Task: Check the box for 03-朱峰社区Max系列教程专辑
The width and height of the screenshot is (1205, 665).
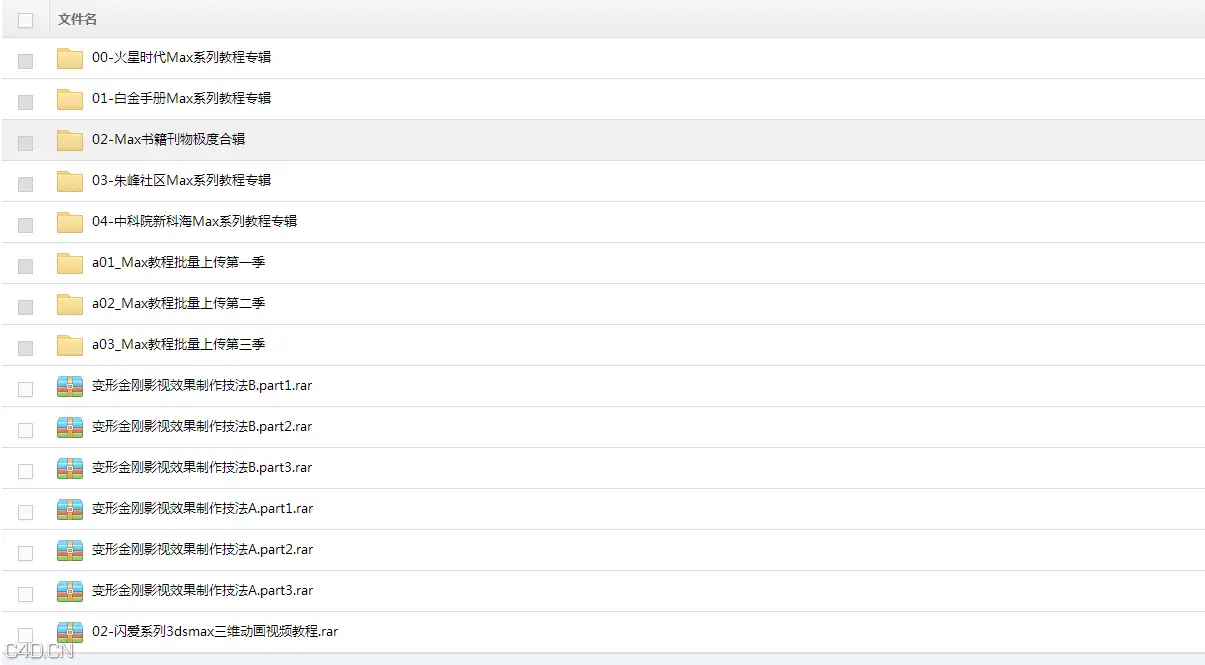Action: pyautogui.click(x=25, y=184)
